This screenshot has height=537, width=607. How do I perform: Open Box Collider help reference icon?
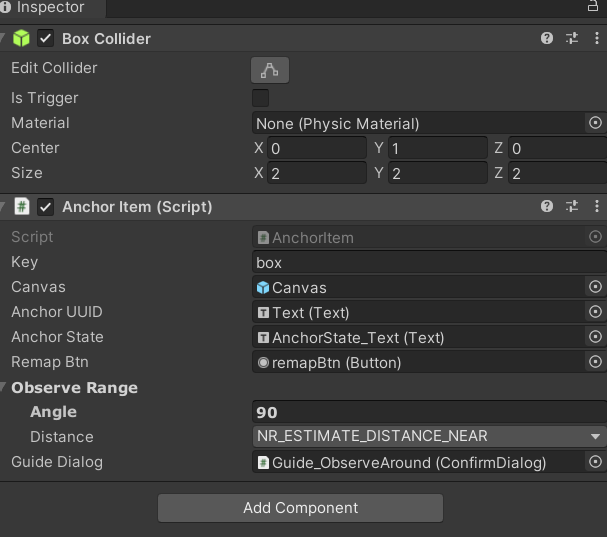(x=547, y=38)
